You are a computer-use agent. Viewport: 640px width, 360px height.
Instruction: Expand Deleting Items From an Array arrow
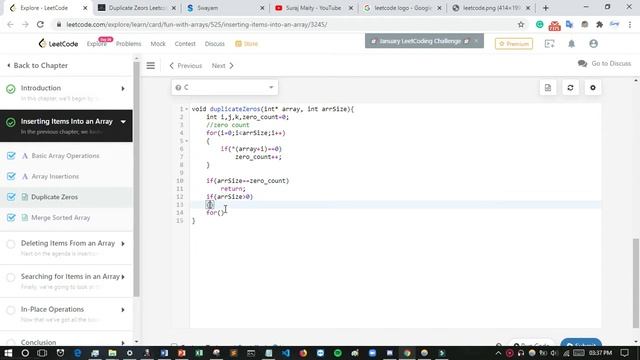123,244
